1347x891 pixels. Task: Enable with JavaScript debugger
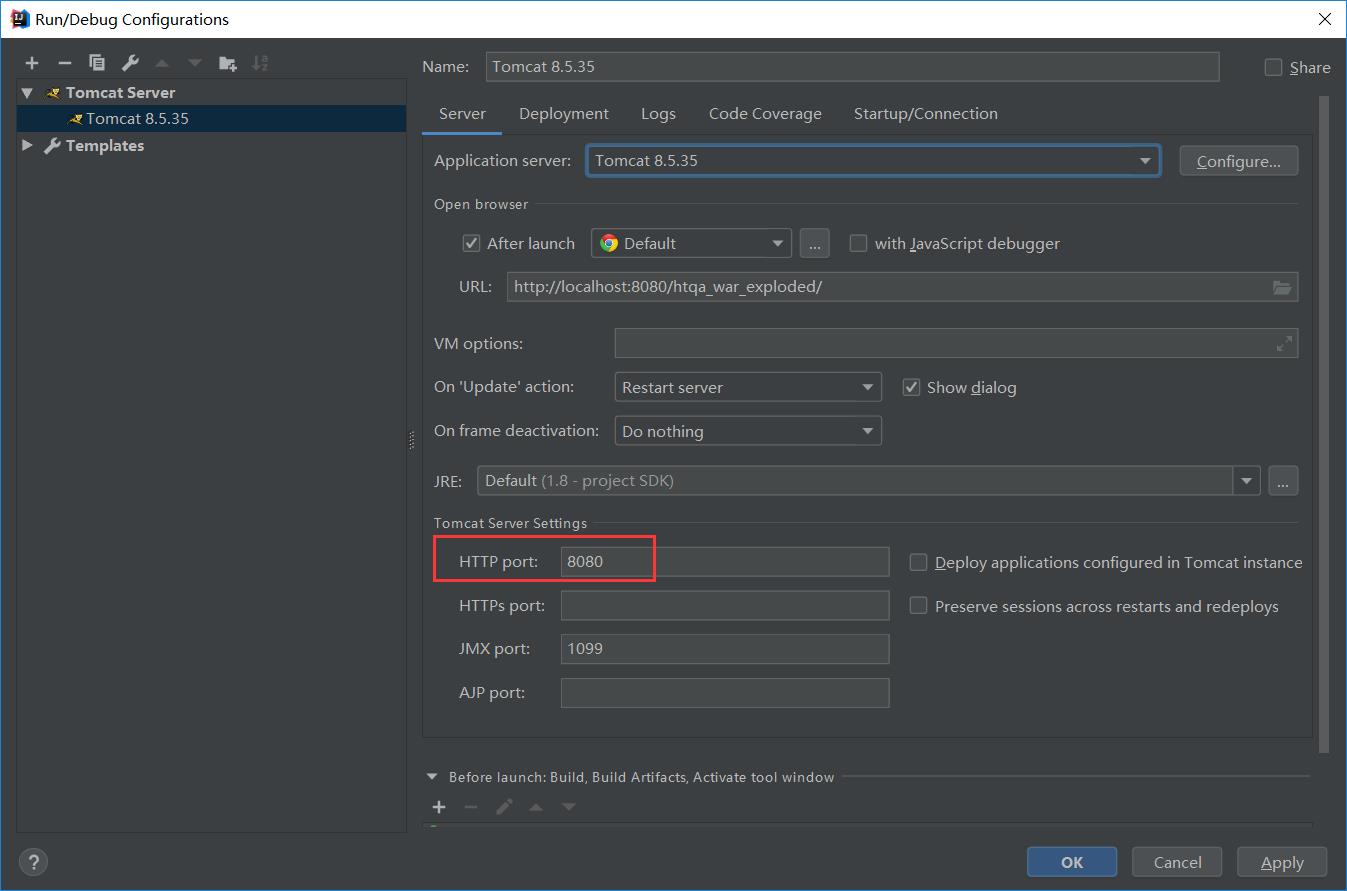(858, 243)
